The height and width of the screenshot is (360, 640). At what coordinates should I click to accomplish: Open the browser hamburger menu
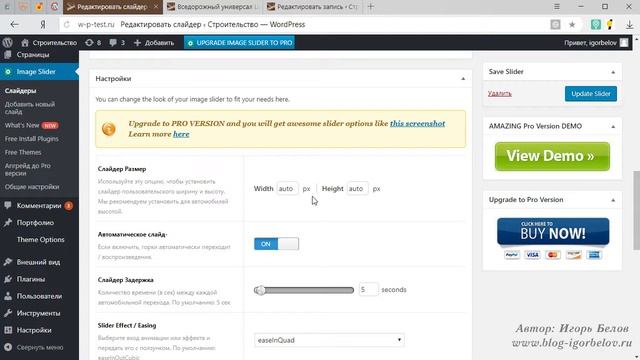557,7
